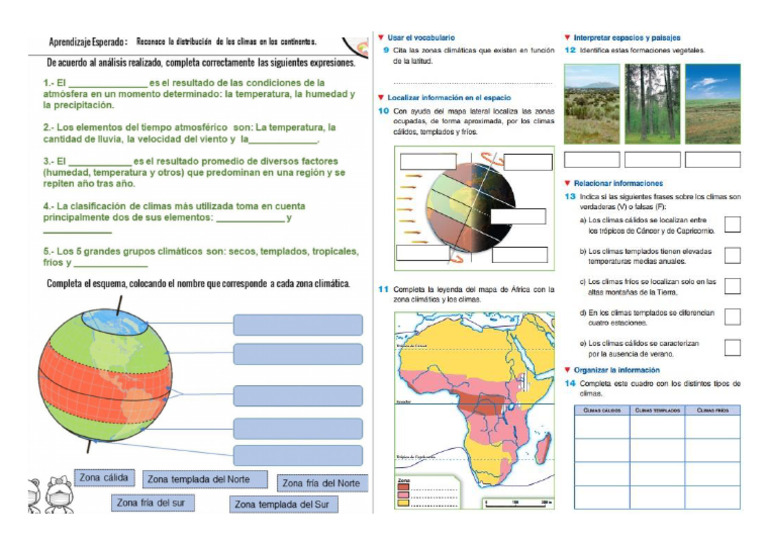Pick the Zona fría del sur label

[x=152, y=503]
